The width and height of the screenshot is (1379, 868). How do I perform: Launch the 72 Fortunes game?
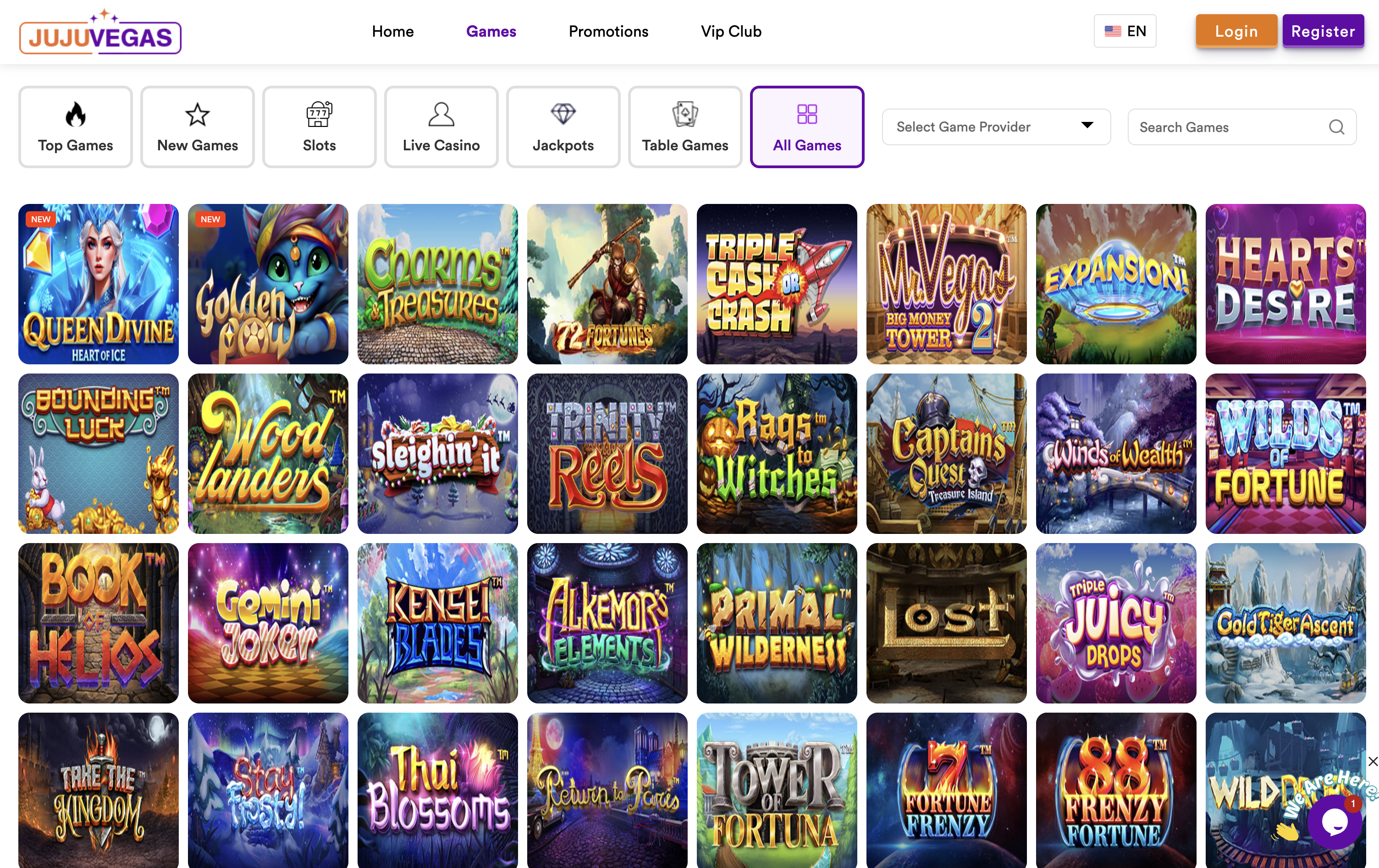(x=607, y=284)
